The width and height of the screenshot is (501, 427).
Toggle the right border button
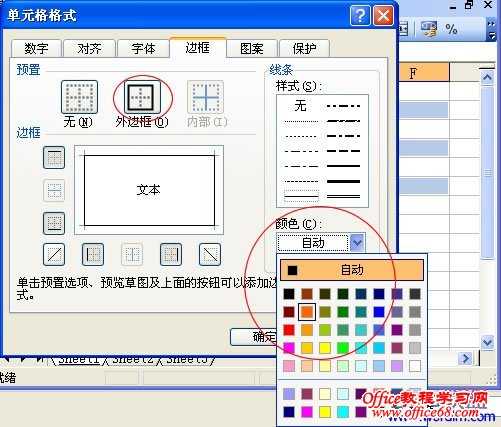point(171,254)
